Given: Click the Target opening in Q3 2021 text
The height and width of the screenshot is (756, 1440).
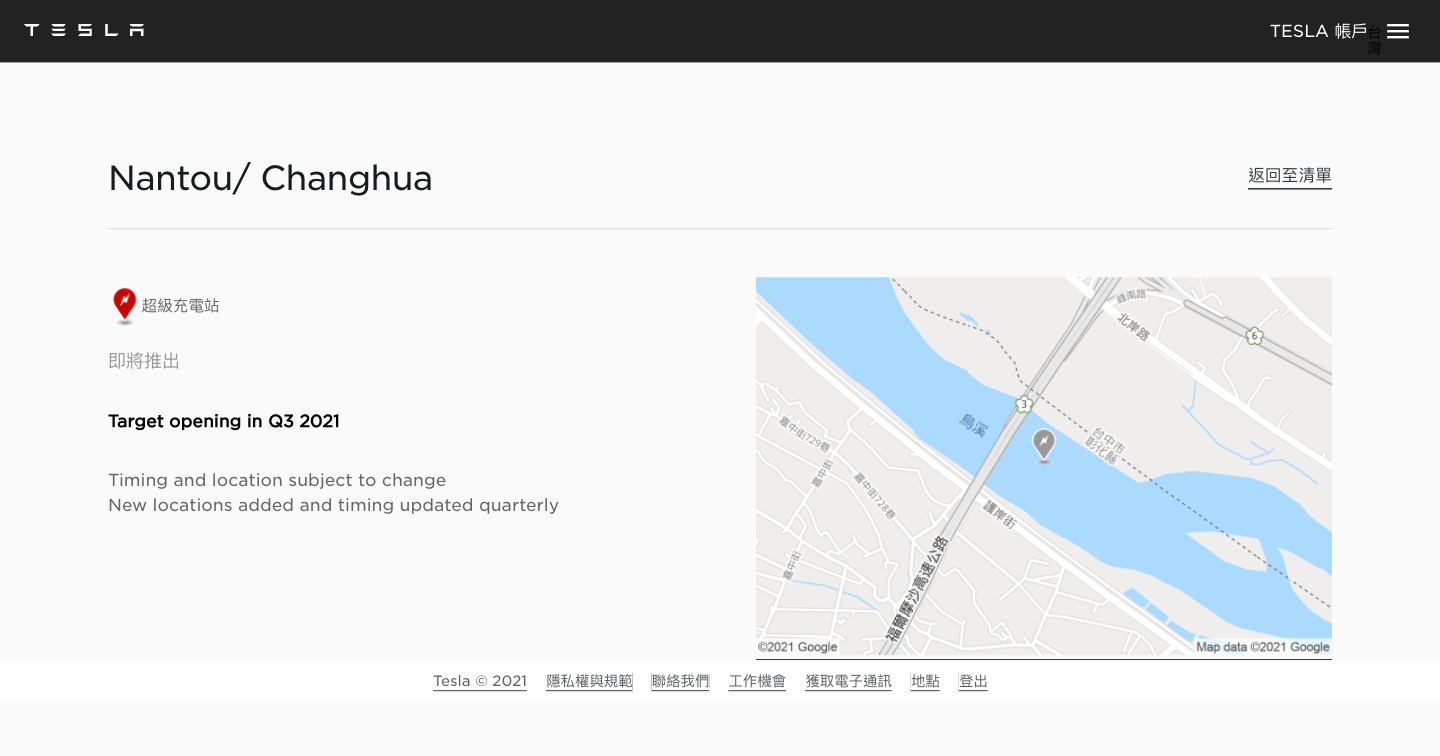Looking at the screenshot, I should click(224, 421).
